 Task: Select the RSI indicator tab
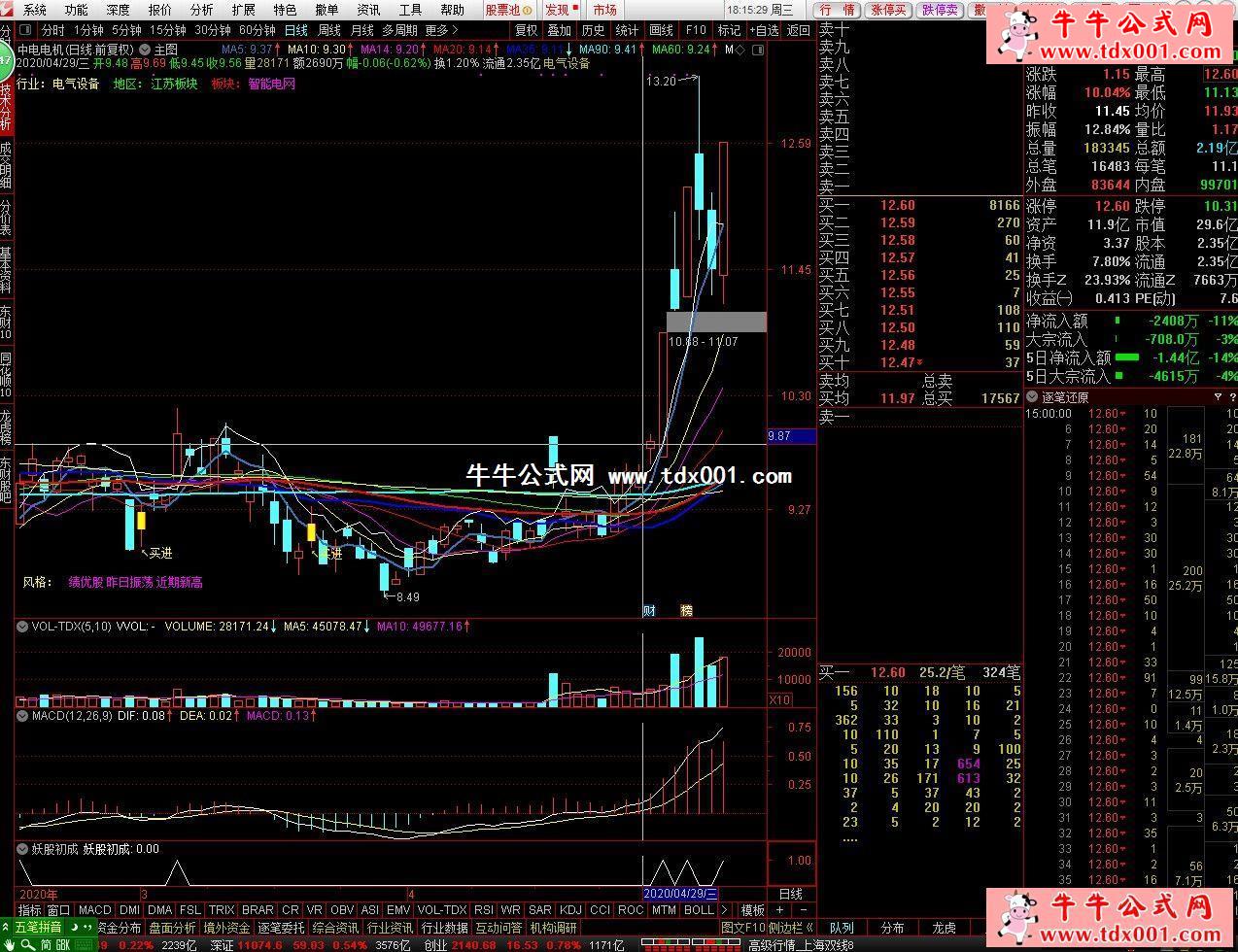pyautogui.click(x=483, y=910)
